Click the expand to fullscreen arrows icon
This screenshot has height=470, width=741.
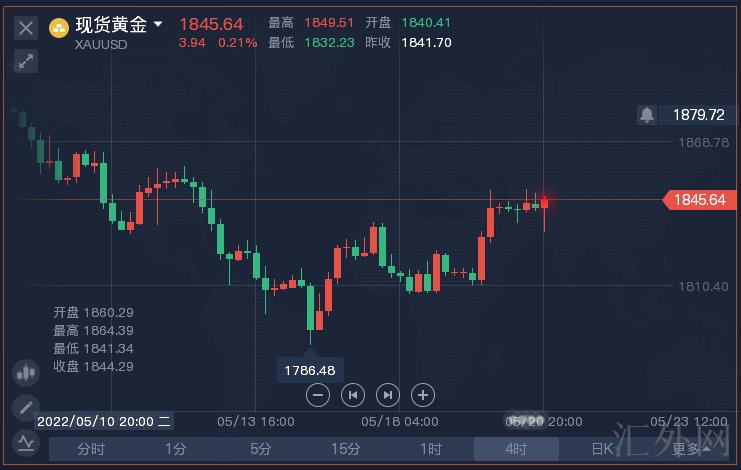pos(26,61)
